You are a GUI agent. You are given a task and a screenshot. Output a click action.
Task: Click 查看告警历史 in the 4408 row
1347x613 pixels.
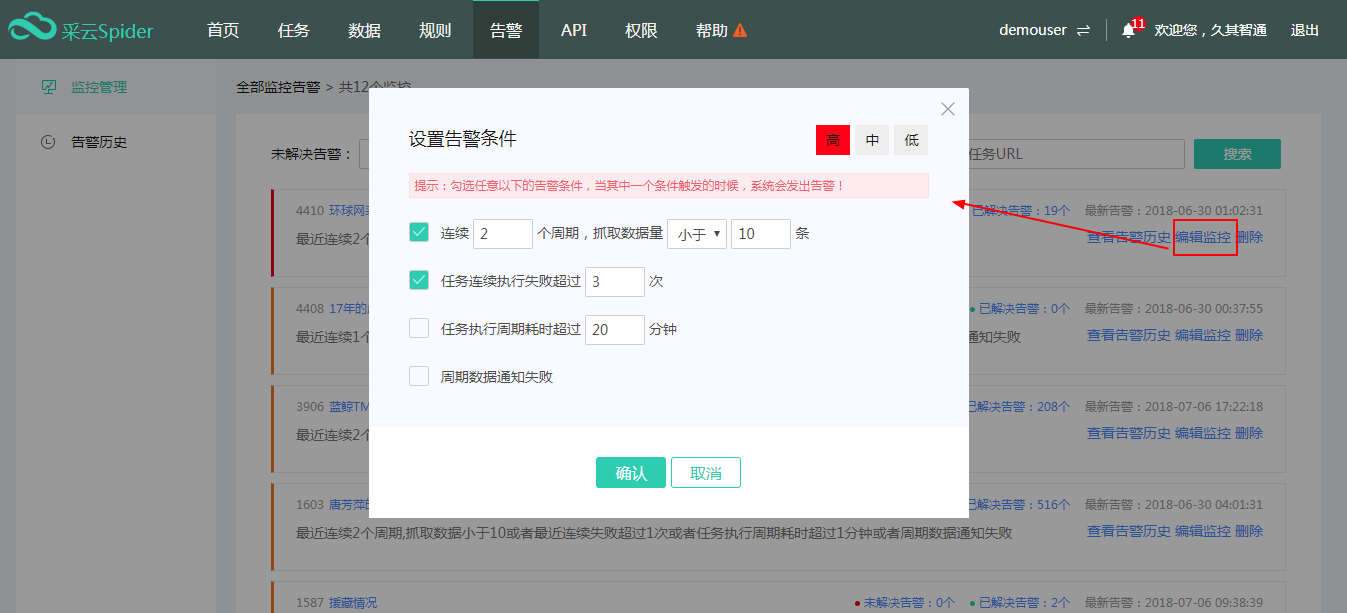point(1129,335)
